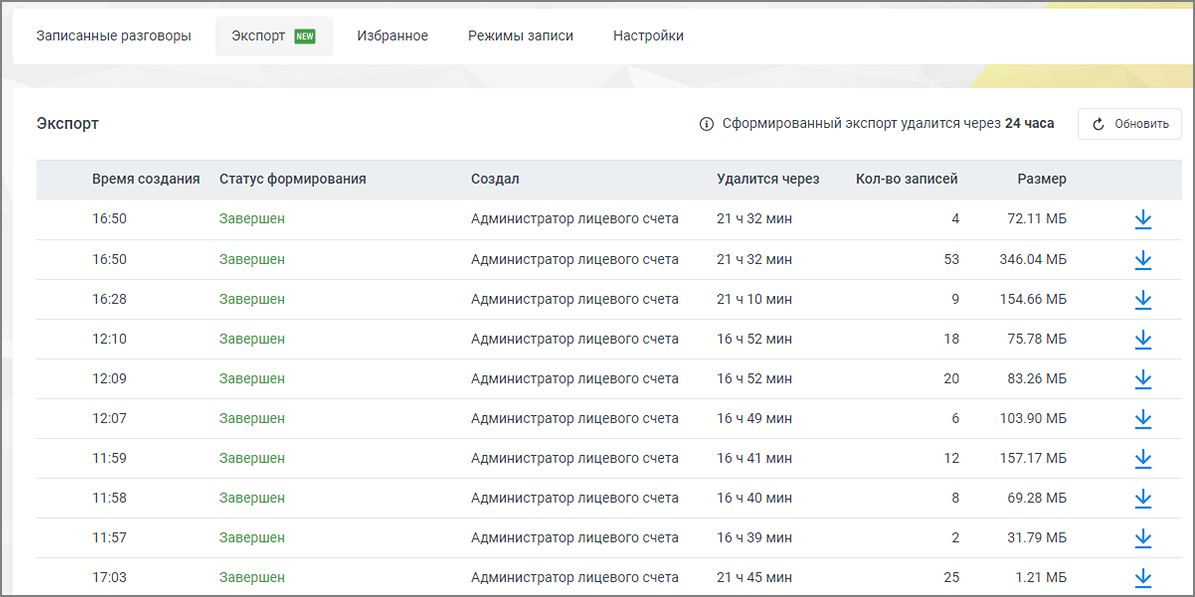
Task: Click the Создал column header
Action: (x=495, y=179)
